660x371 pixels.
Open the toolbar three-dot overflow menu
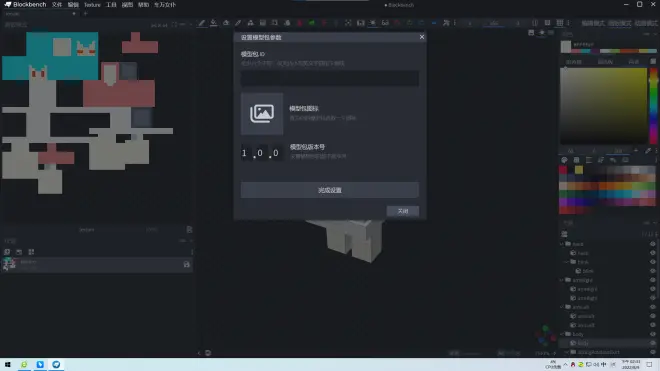pyautogui.click(x=568, y=23)
